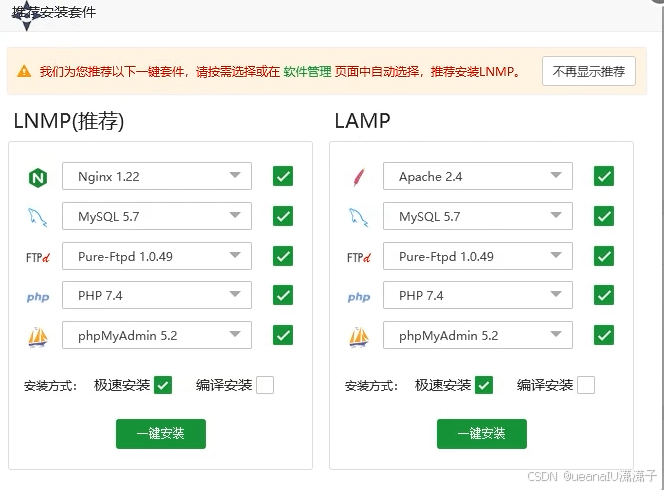Click the LAMP heading

pyautogui.click(x=362, y=121)
